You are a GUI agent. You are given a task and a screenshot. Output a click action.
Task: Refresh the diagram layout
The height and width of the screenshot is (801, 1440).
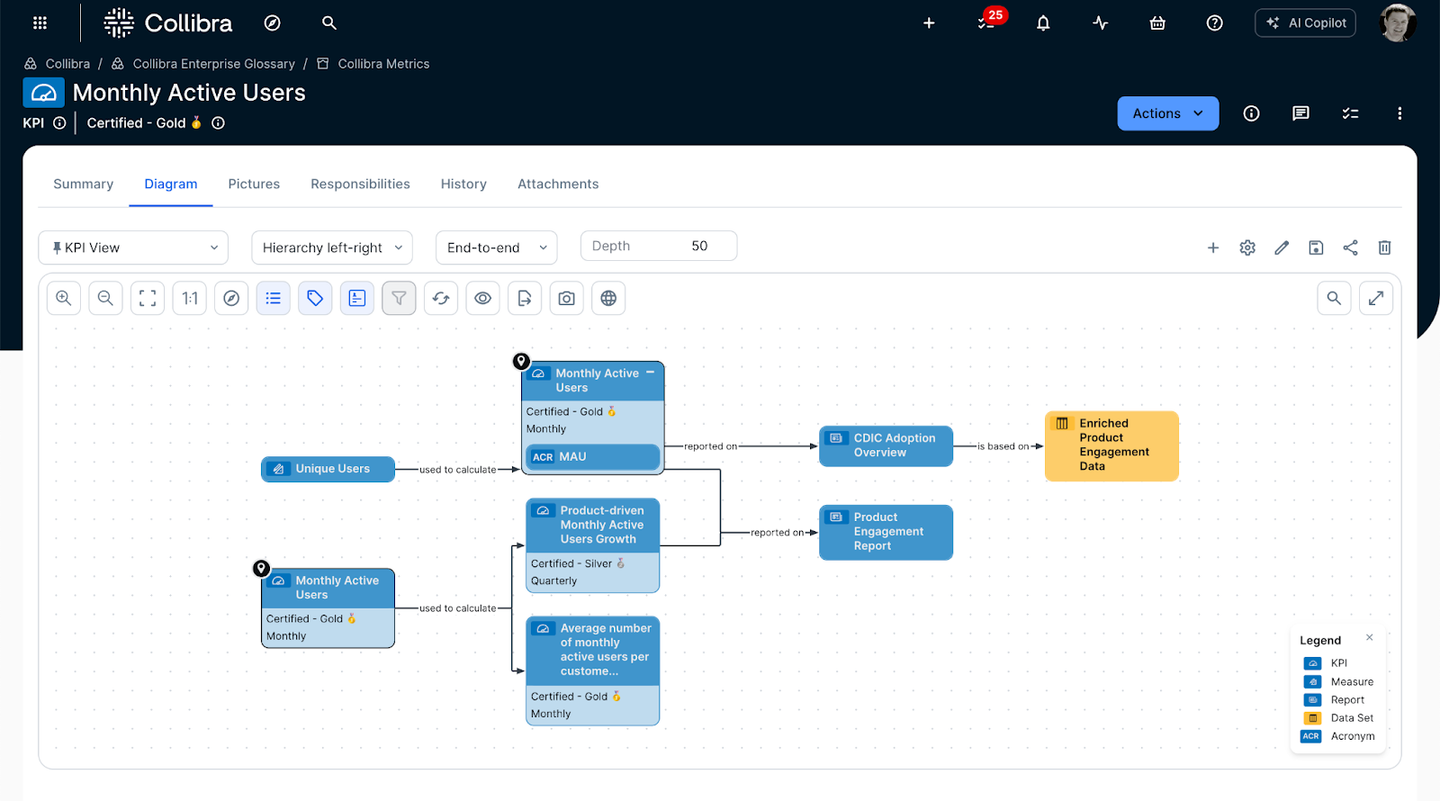pyautogui.click(x=441, y=297)
